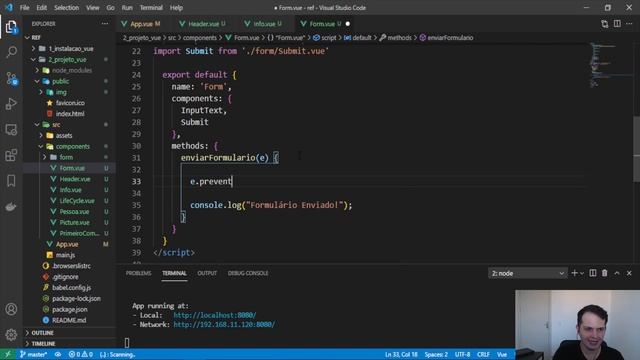
Task: Open changes compare icon in editor toolbar
Action: point(604,24)
